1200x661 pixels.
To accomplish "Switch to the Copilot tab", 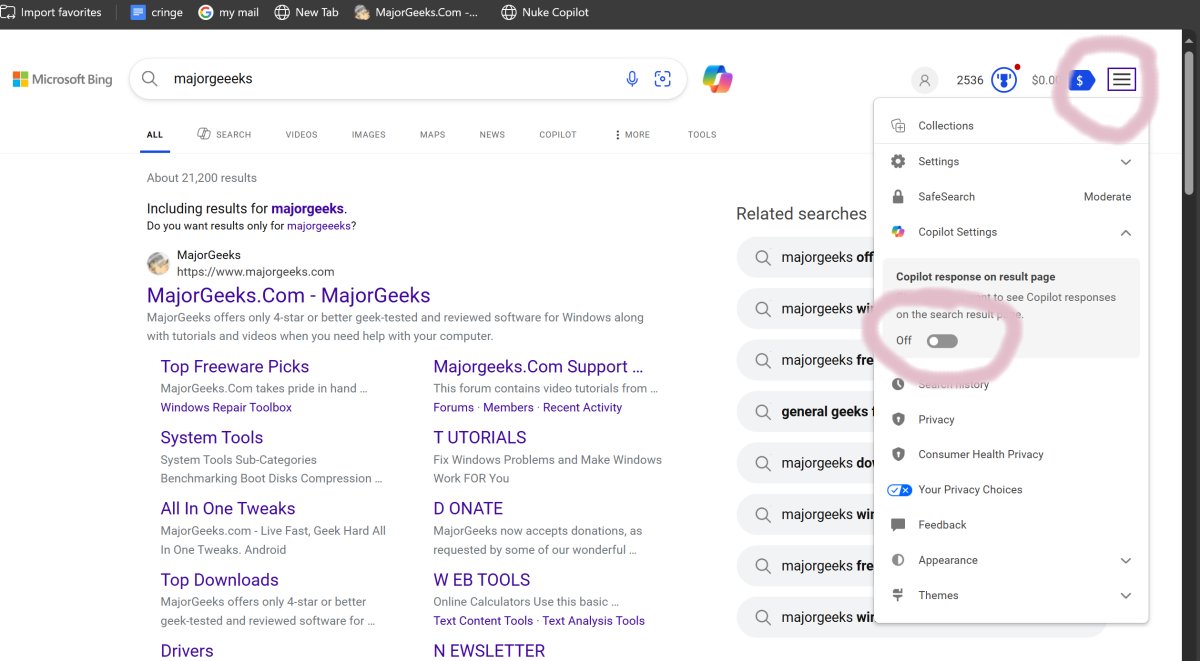I will coord(557,135).
